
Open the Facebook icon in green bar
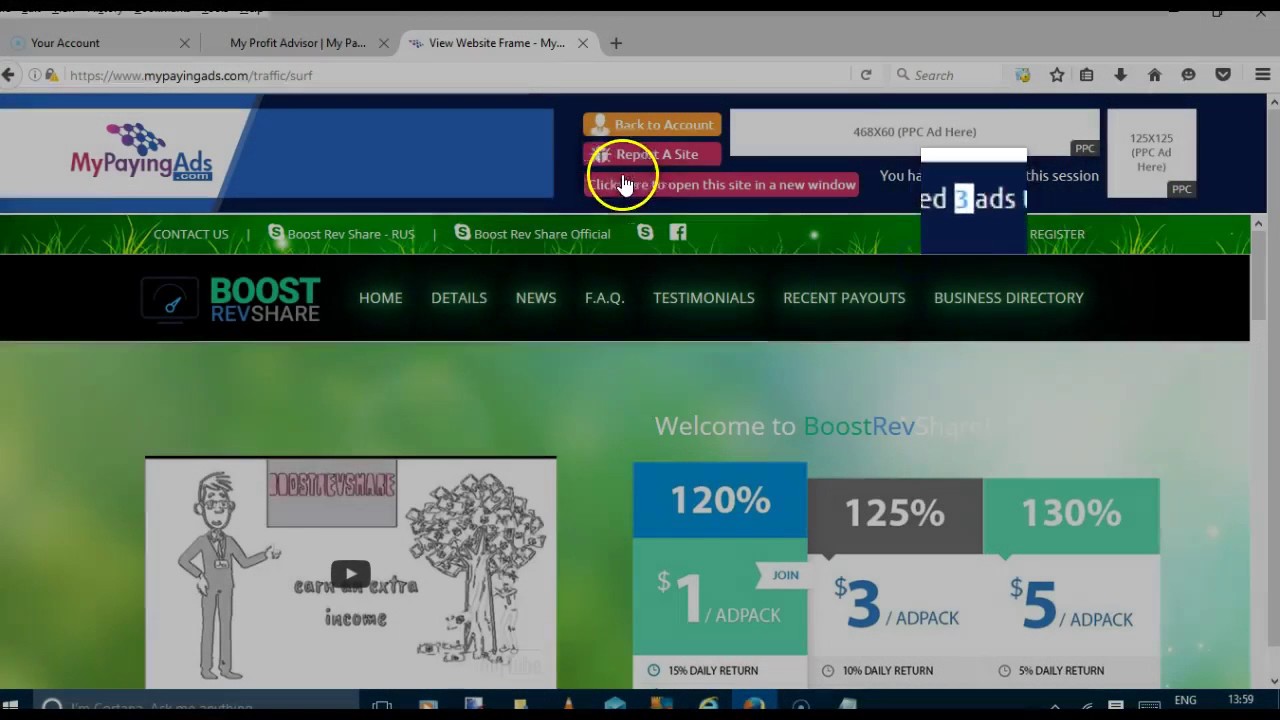678,232
